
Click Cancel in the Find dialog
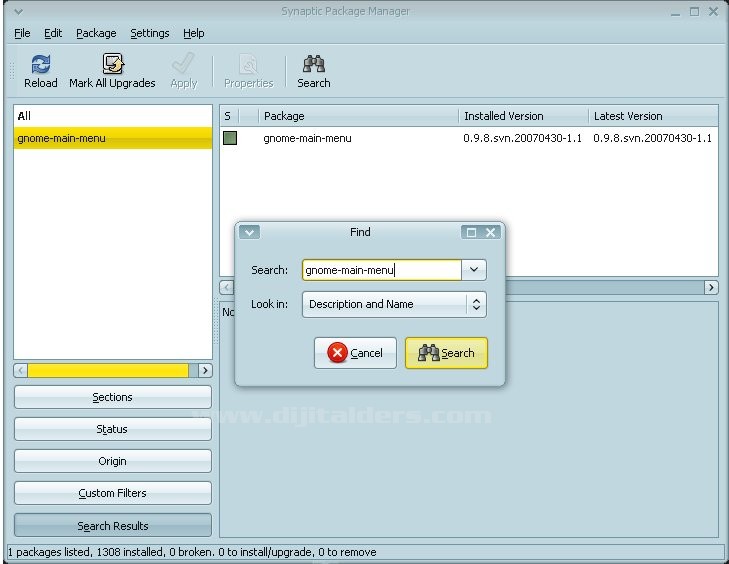click(x=355, y=353)
